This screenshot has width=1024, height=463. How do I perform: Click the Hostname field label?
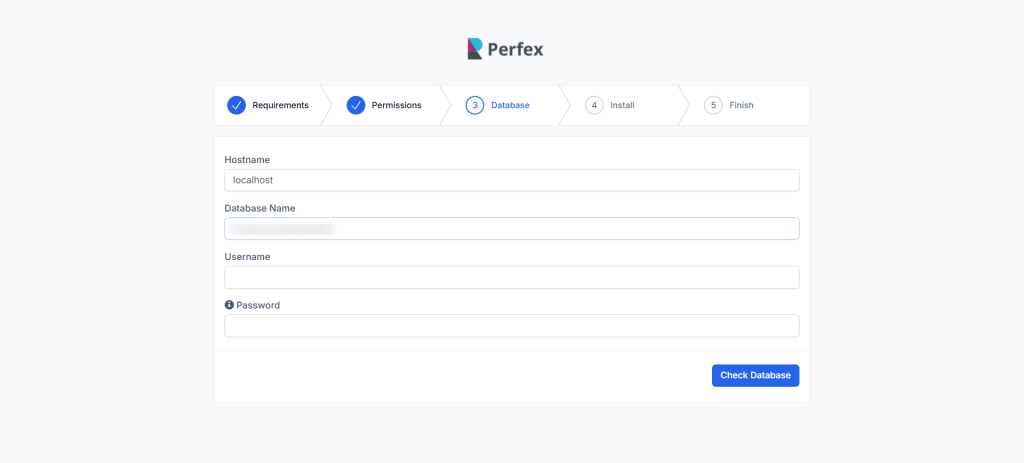tap(247, 160)
